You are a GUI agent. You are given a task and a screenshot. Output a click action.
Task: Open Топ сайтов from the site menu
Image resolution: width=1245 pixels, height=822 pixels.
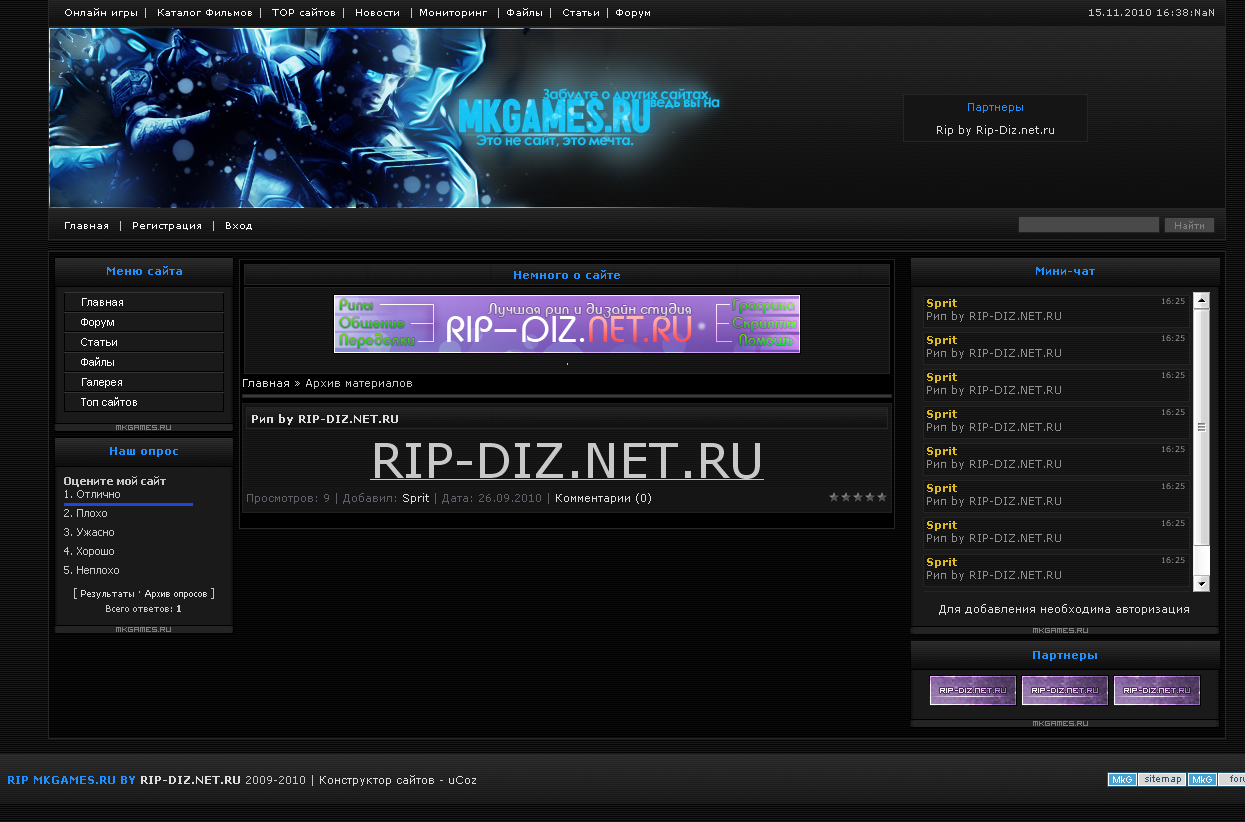(x=144, y=402)
